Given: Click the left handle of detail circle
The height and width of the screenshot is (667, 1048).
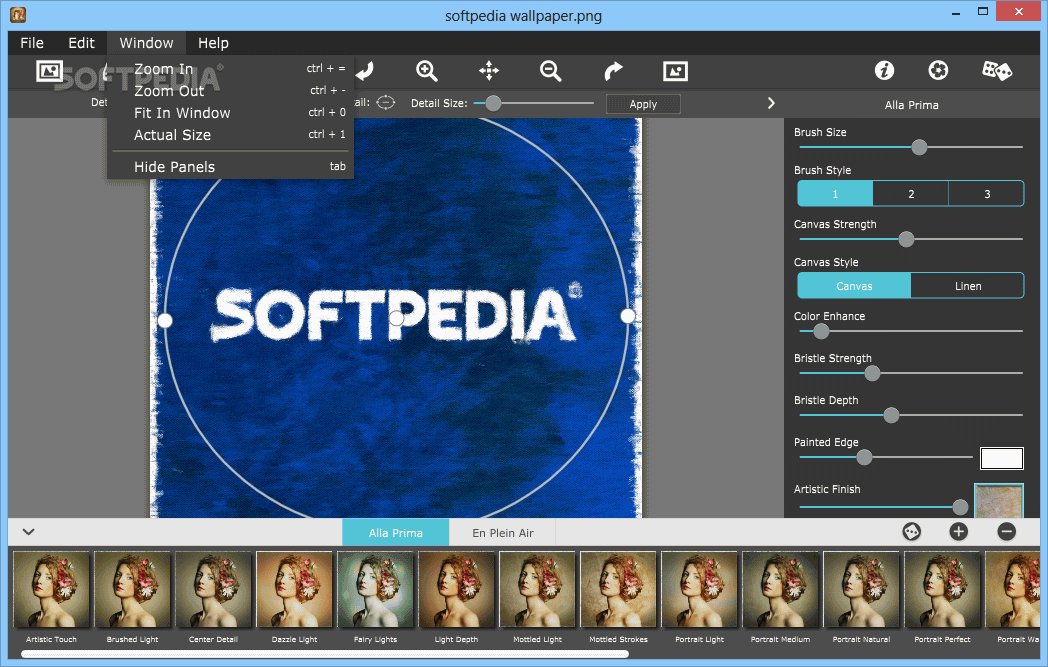Looking at the screenshot, I should coord(164,321).
